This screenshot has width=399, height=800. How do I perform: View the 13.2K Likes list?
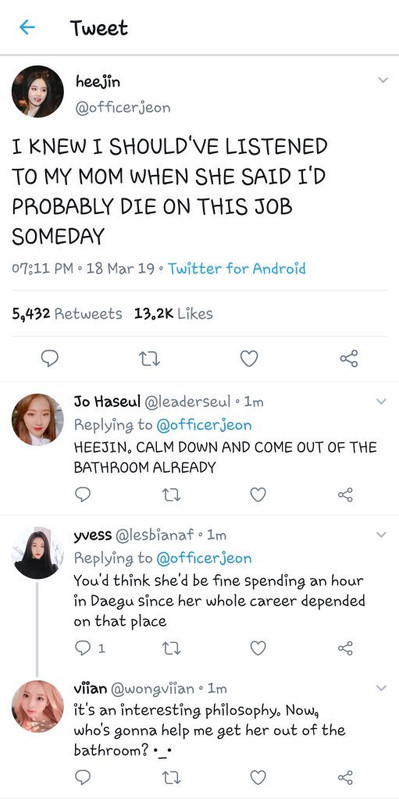[173, 313]
